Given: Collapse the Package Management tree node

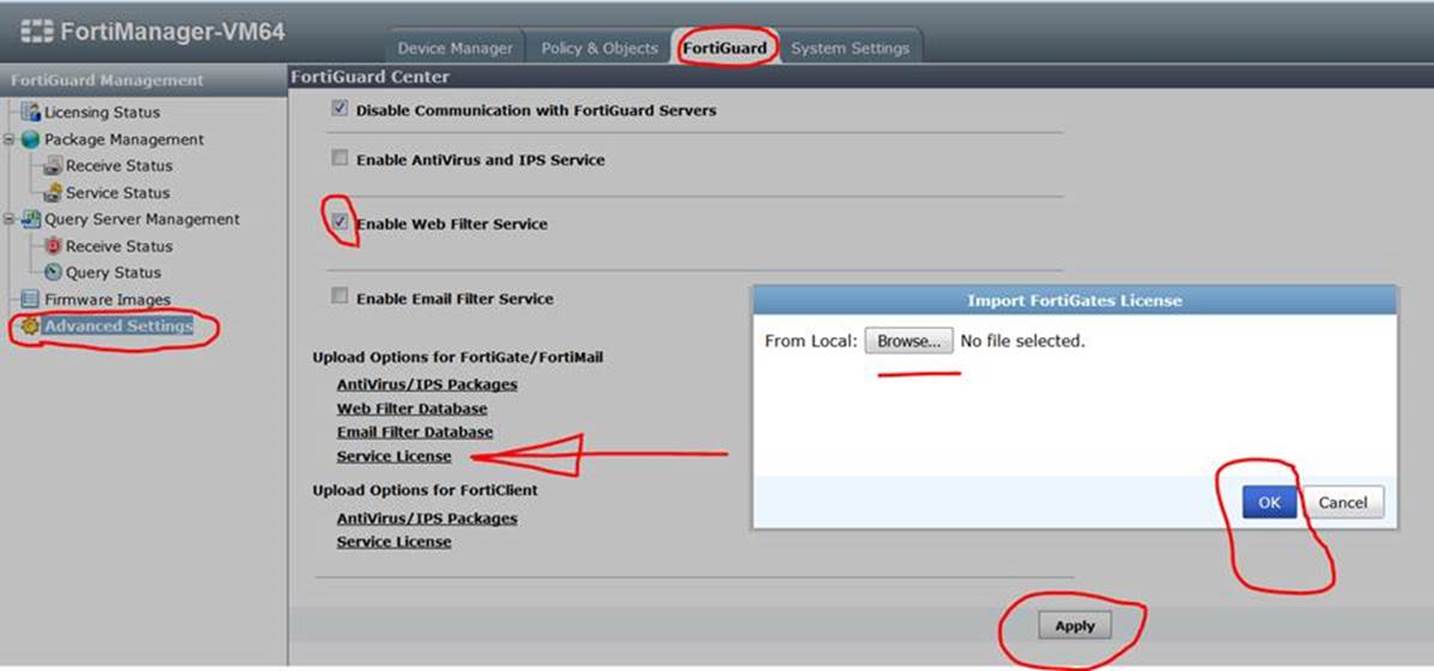Looking at the screenshot, I should tap(9, 139).
